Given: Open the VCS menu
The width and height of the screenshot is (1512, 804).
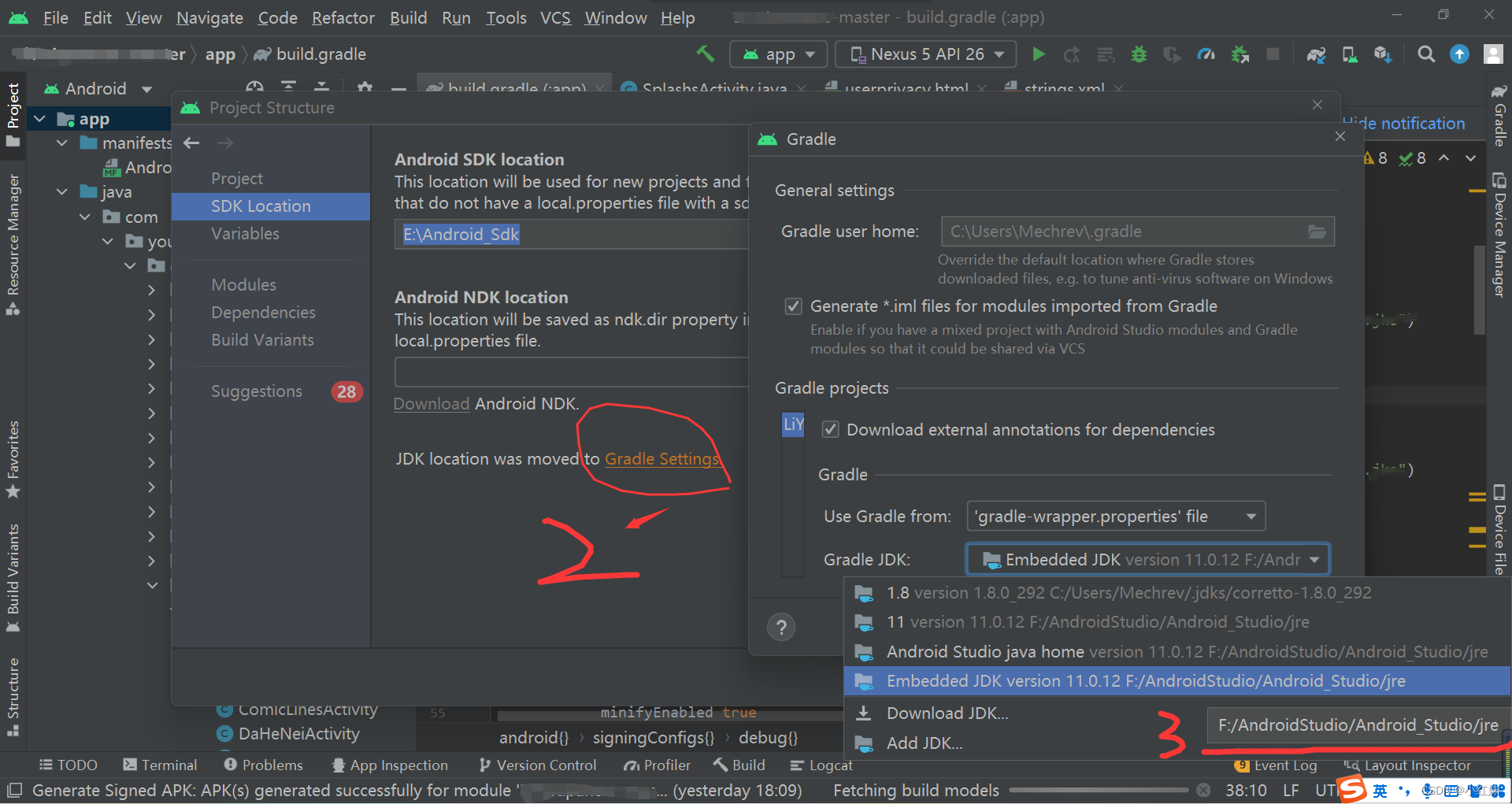Looking at the screenshot, I should [555, 17].
